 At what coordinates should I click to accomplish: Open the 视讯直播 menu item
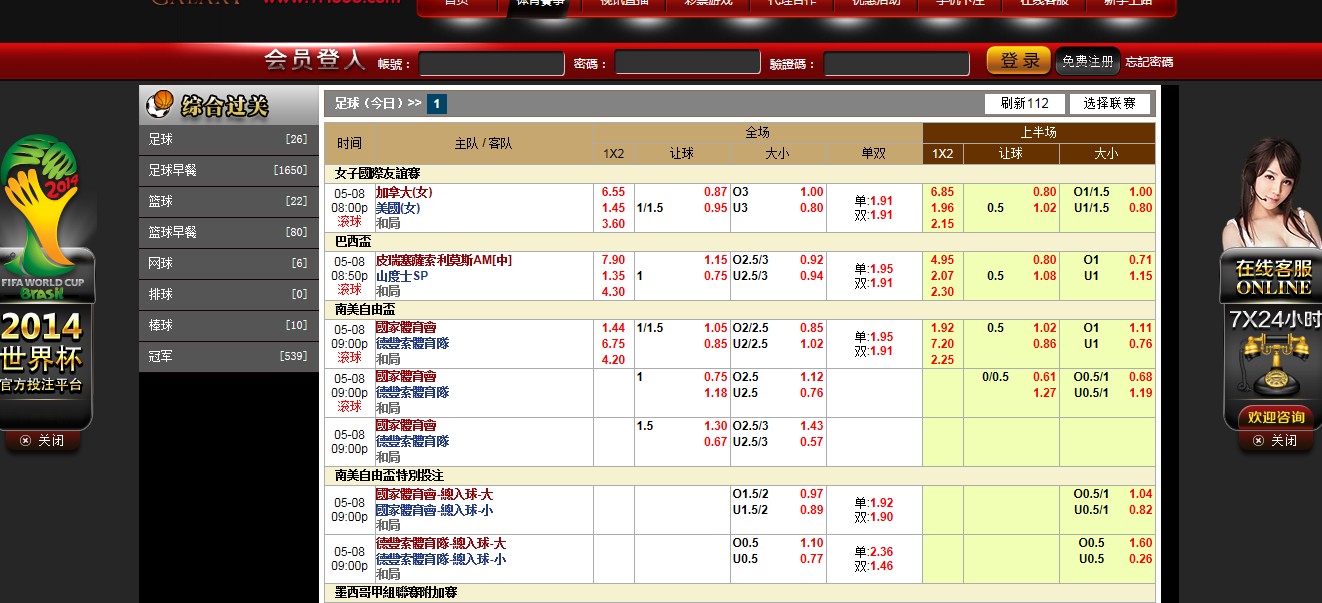click(x=624, y=5)
